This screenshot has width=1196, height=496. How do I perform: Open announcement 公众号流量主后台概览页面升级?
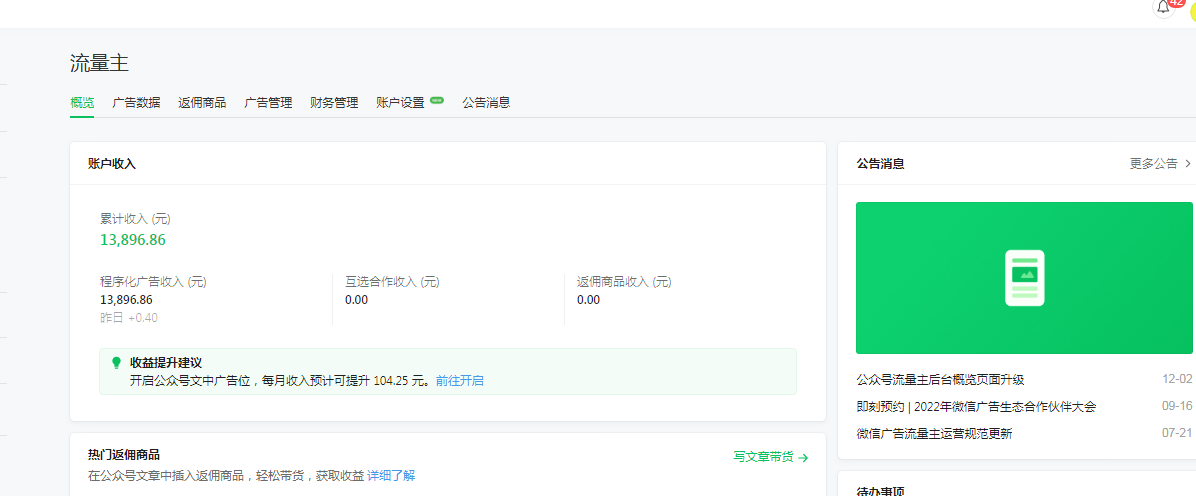click(940, 379)
